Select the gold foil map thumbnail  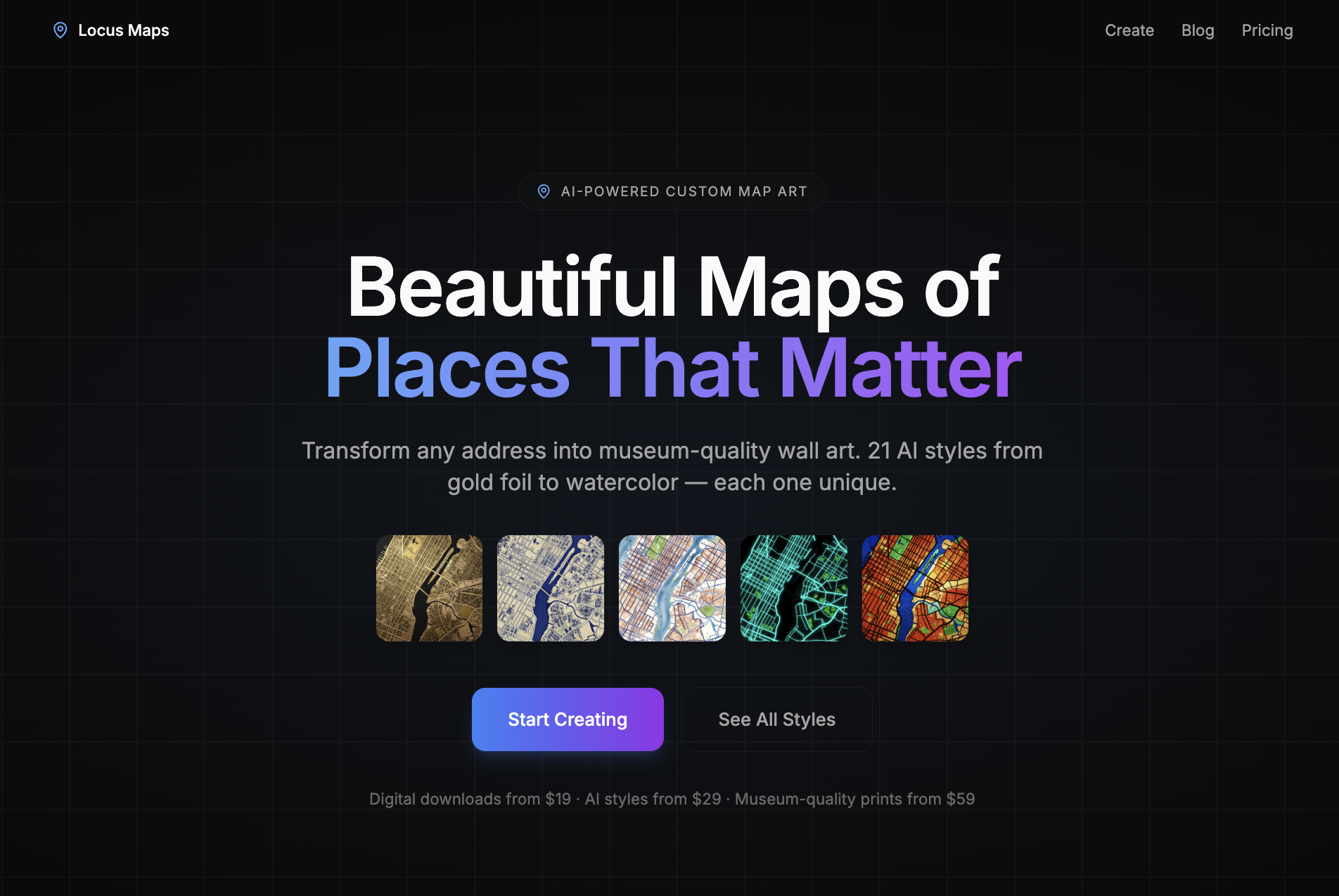[x=429, y=588]
